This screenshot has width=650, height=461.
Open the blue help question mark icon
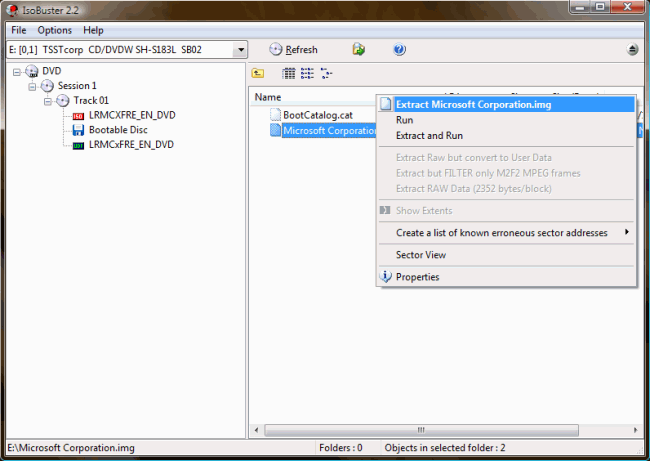click(x=400, y=50)
